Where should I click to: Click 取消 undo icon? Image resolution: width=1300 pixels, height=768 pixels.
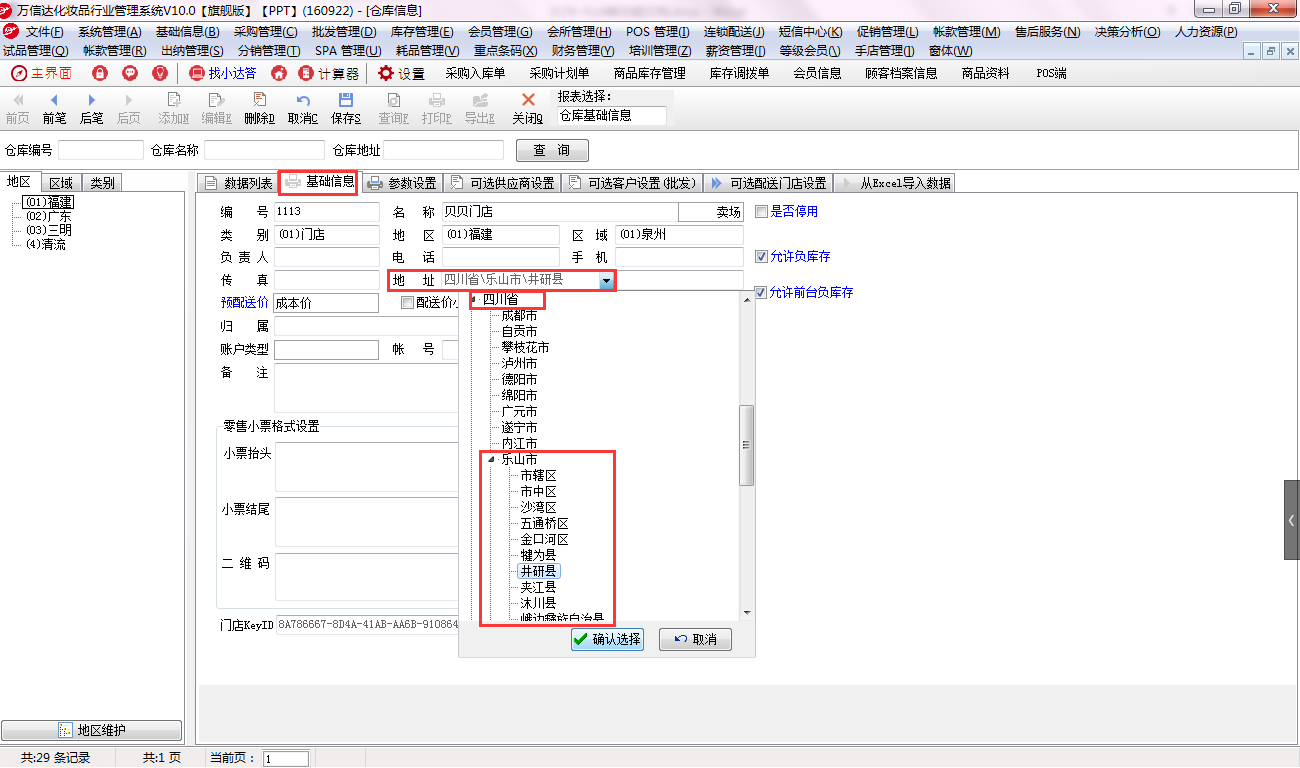[302, 108]
